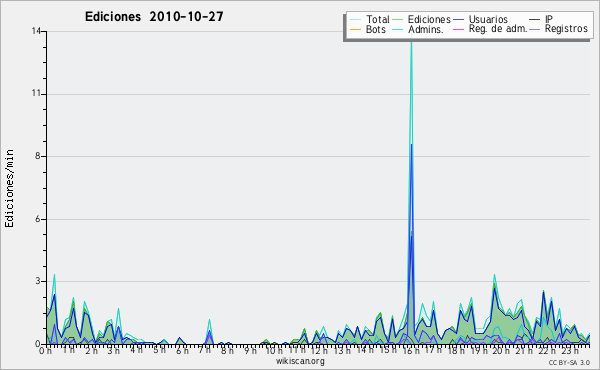Click the 'Registros' legend label
The image size is (600, 370).
566,29
